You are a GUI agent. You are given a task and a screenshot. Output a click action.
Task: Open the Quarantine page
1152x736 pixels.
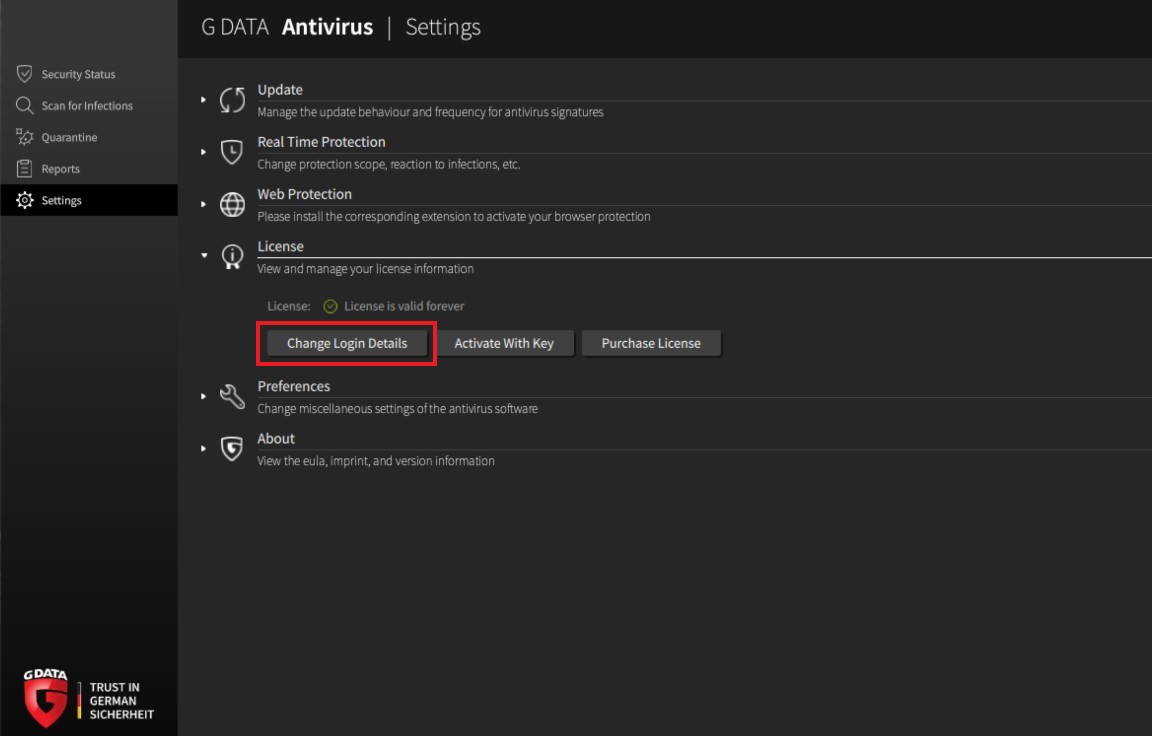(89, 137)
